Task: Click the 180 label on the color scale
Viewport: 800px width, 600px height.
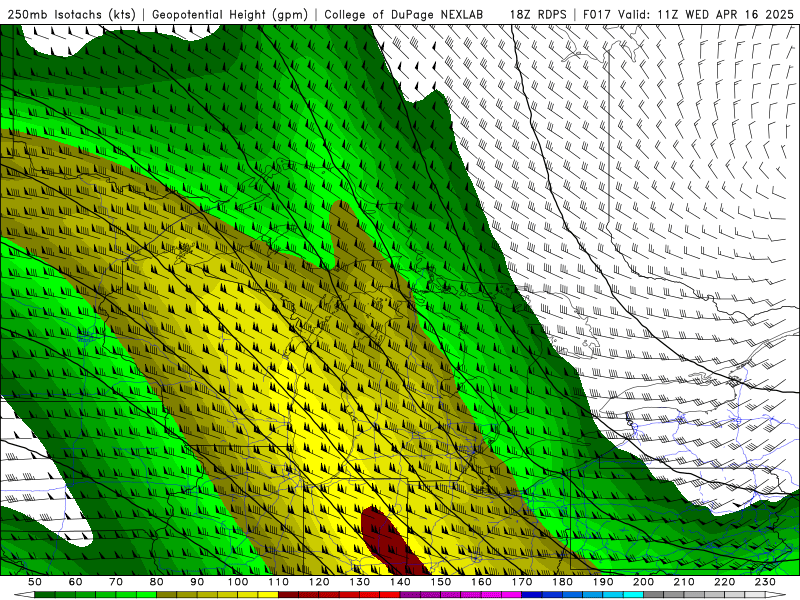Action: [x=562, y=582]
